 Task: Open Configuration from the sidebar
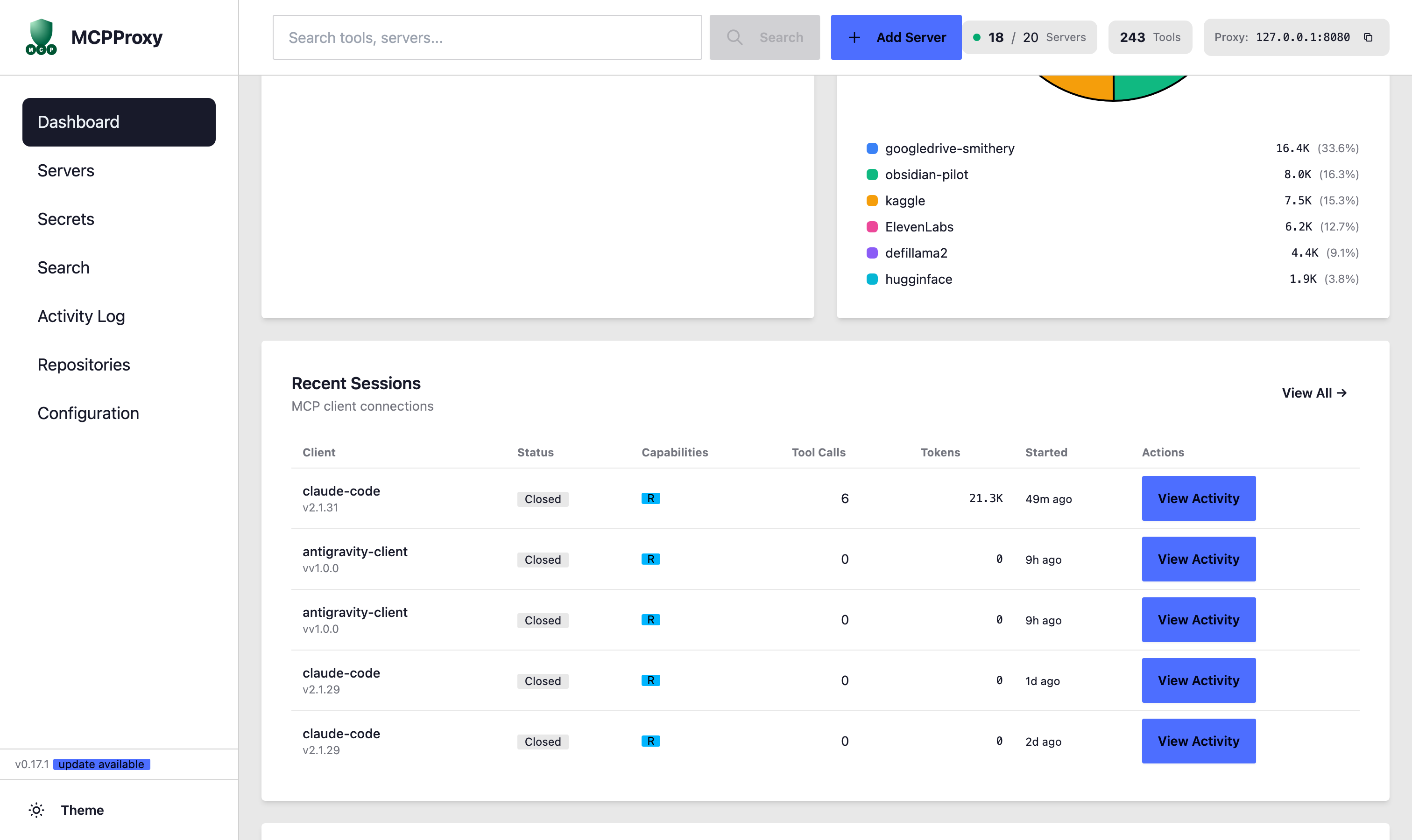pyautogui.click(x=88, y=413)
